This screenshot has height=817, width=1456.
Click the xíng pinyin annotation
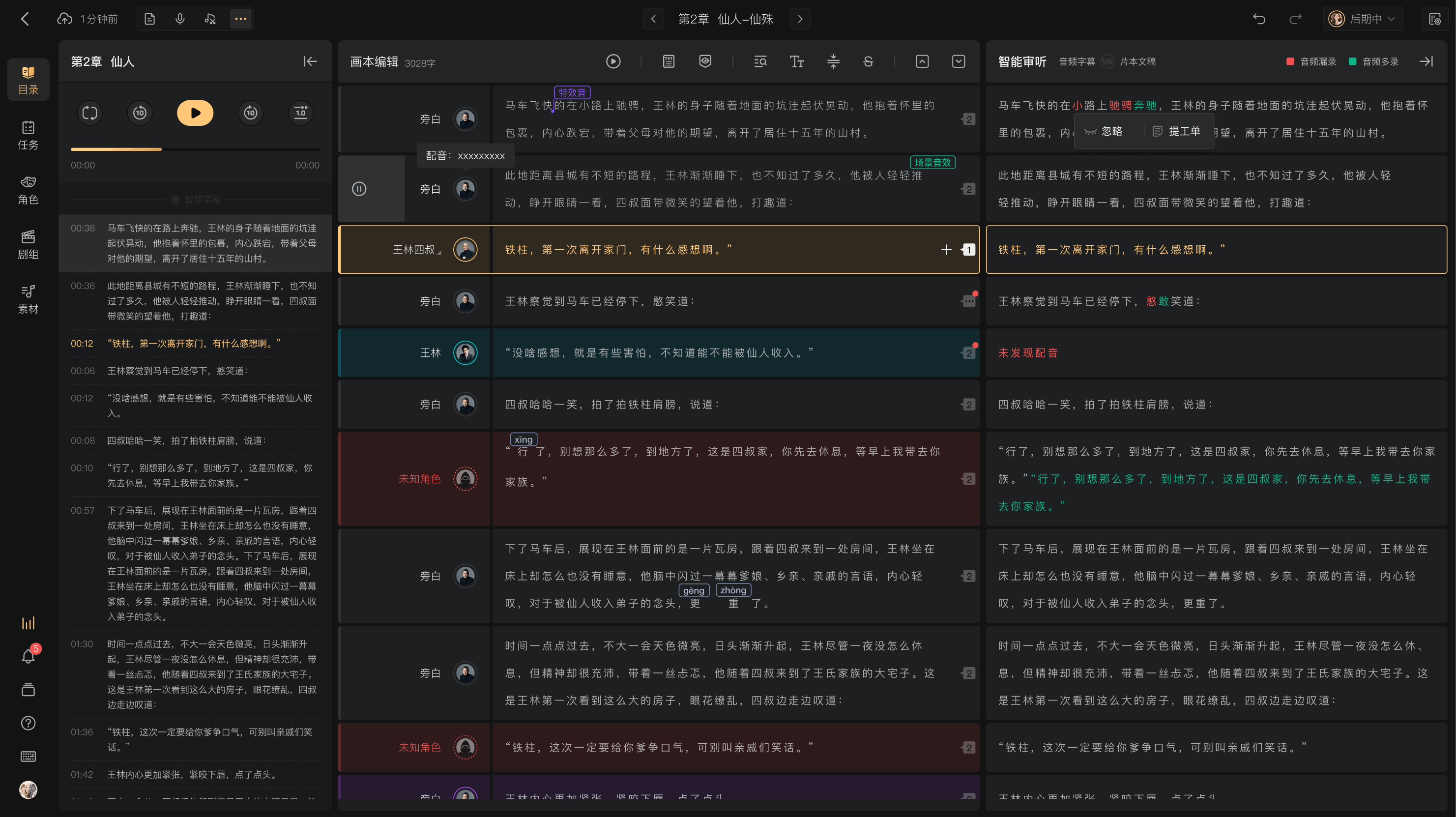(524, 439)
